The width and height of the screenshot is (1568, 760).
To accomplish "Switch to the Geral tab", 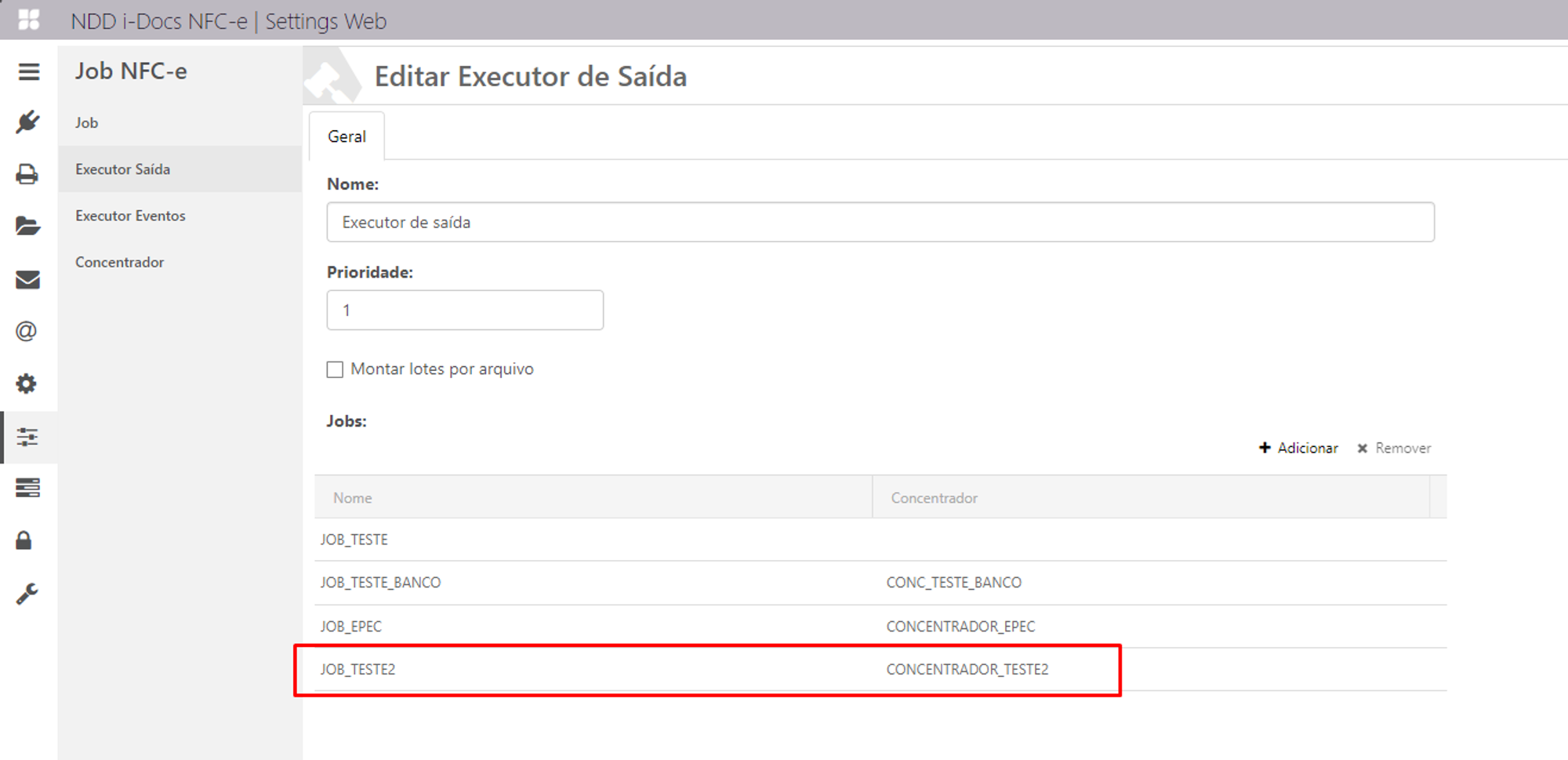I will (x=347, y=136).
